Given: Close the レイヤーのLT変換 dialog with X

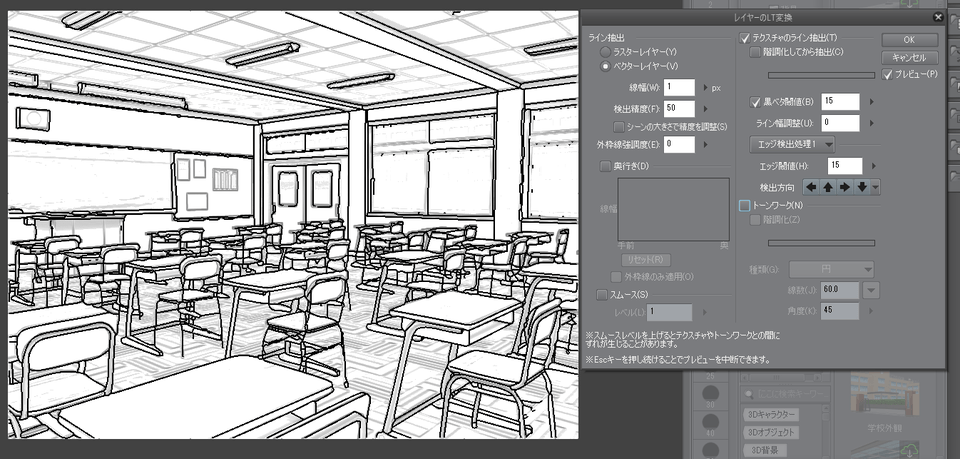Looking at the screenshot, I should coord(937,17).
